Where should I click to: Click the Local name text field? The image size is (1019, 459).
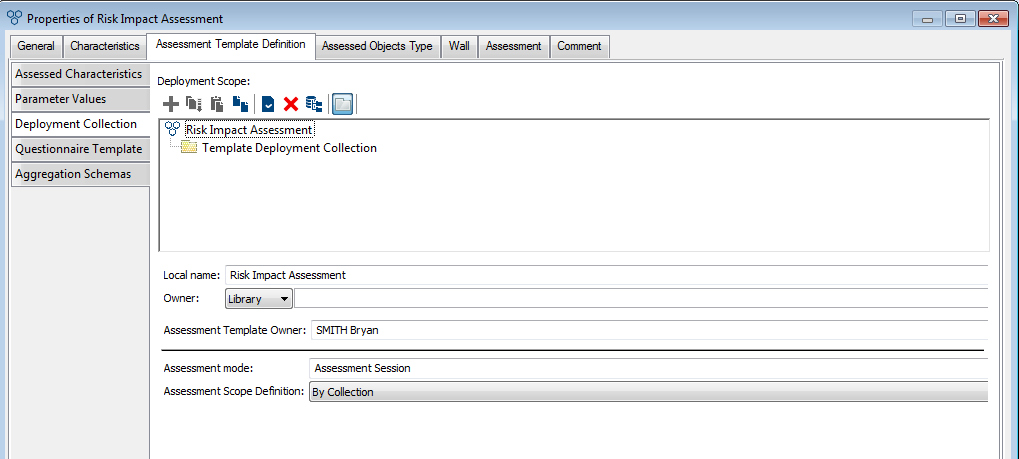click(x=605, y=275)
